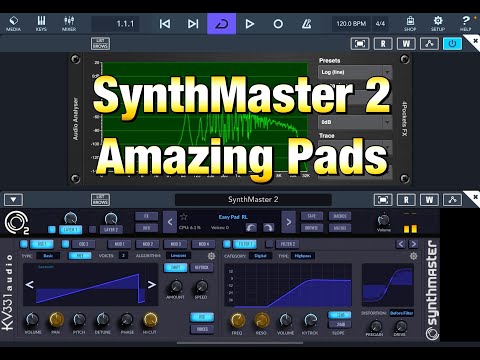Open the filter CATEGORY Digital dropdown

(x=260, y=256)
